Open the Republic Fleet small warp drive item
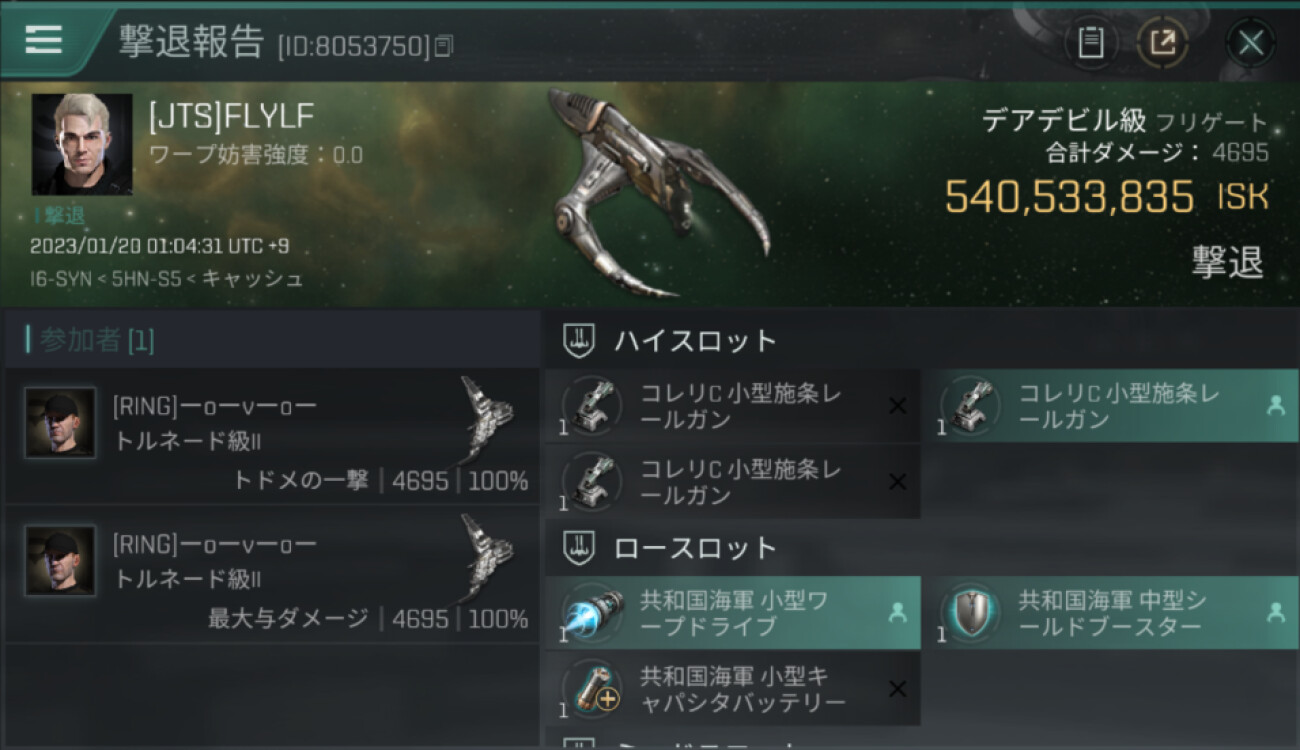The width and height of the screenshot is (1300, 750). coord(733,613)
